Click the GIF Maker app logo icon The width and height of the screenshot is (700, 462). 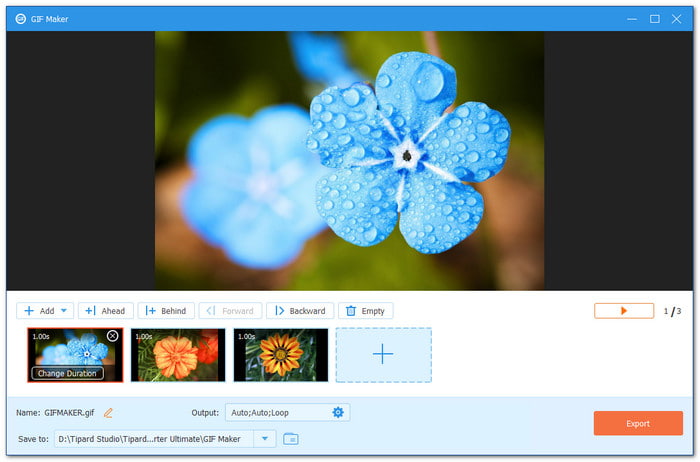21,19
